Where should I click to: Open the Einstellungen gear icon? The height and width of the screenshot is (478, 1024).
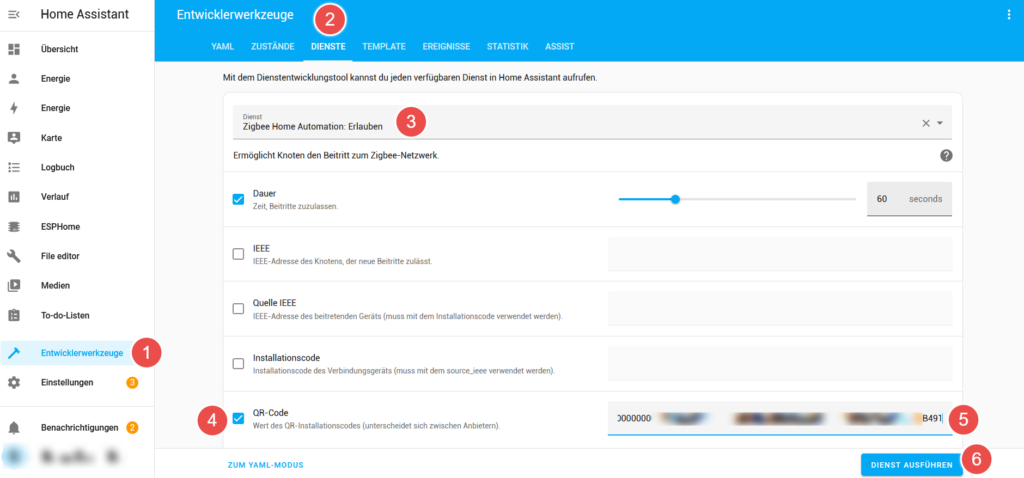point(14,383)
